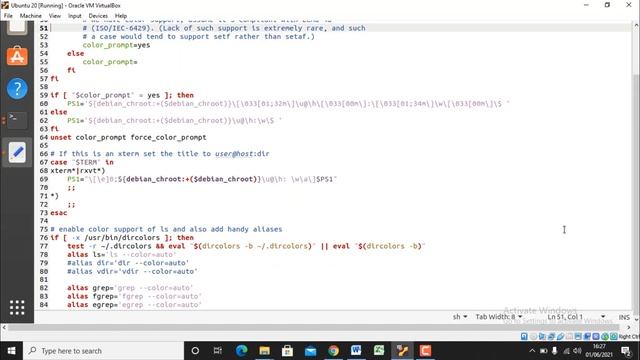Open the File menu

8,16
